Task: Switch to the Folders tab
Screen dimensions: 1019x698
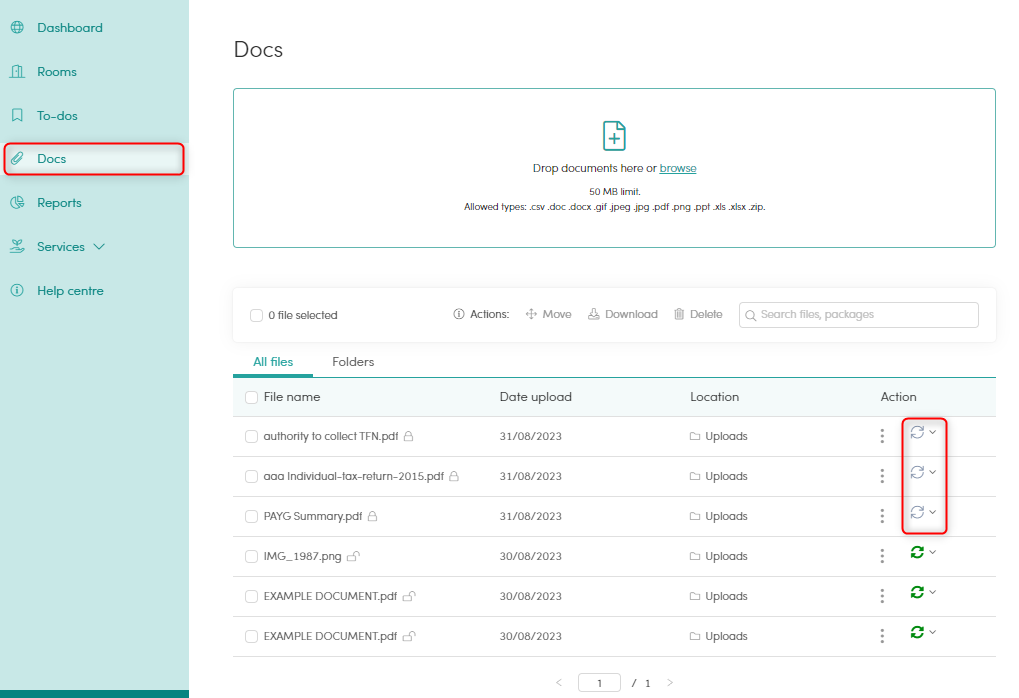Action: (353, 362)
